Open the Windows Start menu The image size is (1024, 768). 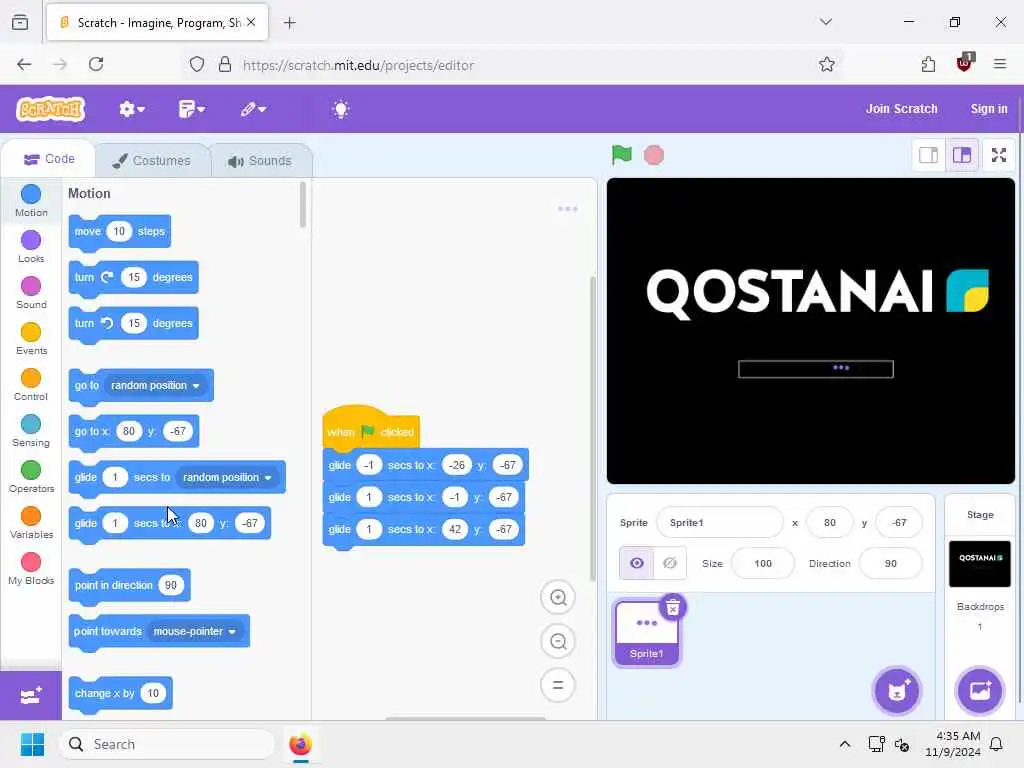point(32,744)
